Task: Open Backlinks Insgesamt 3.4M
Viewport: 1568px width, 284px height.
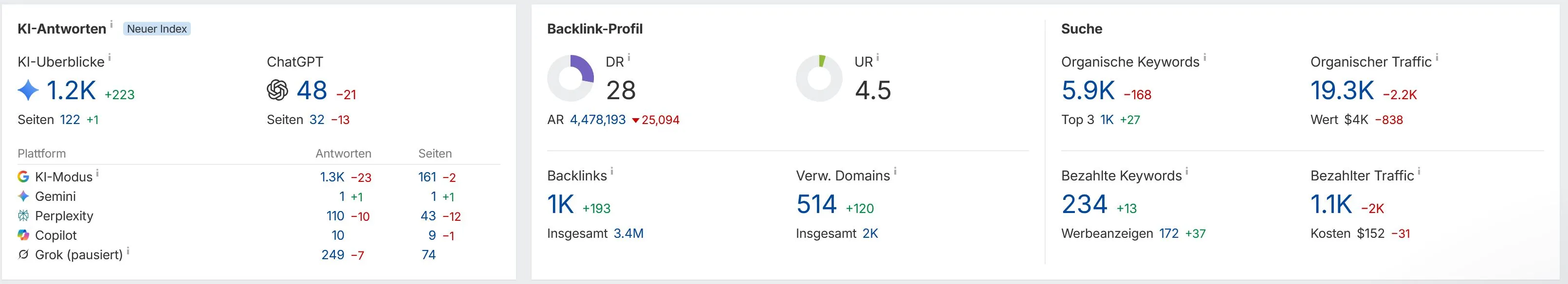Action: coord(629,233)
